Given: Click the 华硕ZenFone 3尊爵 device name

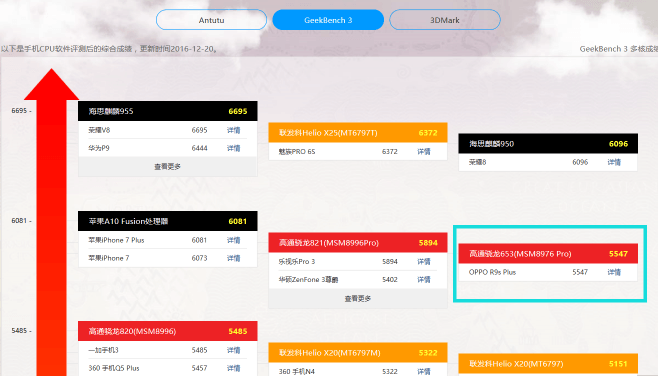Looking at the screenshot, I should 308,279.
